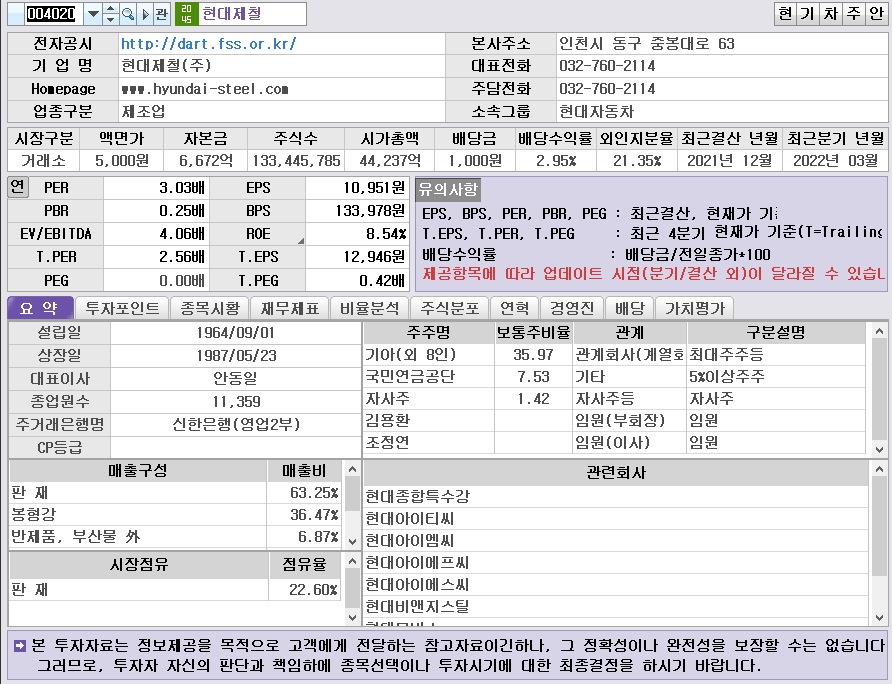Open the 배당 tab

(630, 308)
